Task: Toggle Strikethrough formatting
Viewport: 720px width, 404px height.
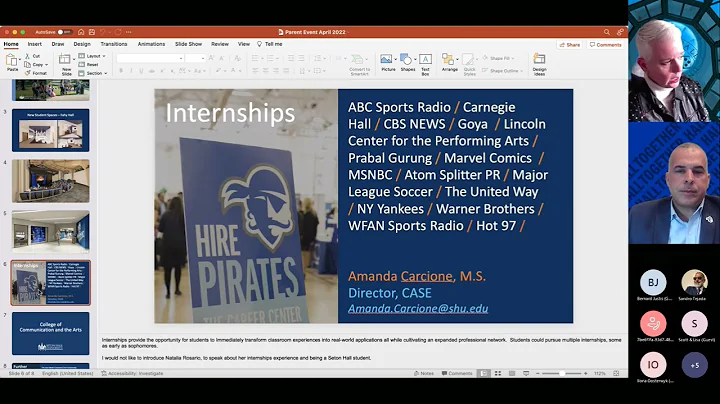Action: coord(152,71)
